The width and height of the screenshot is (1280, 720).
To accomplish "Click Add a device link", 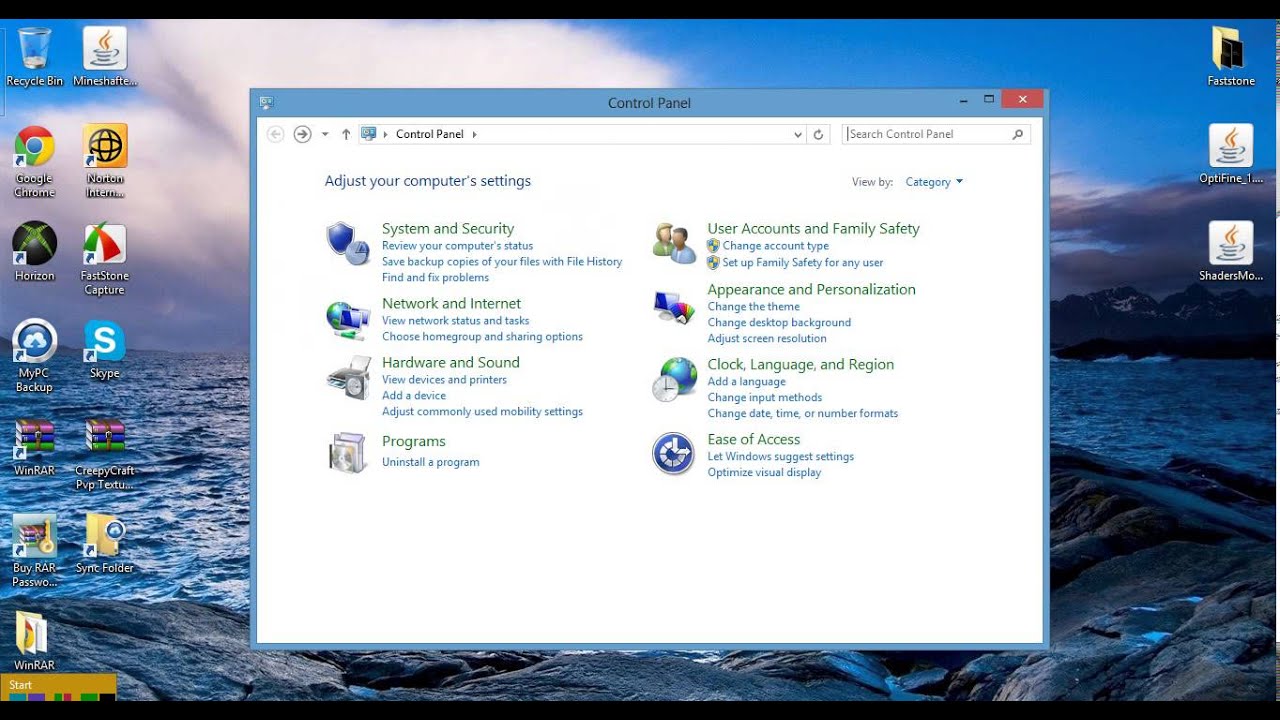I will [414, 396].
